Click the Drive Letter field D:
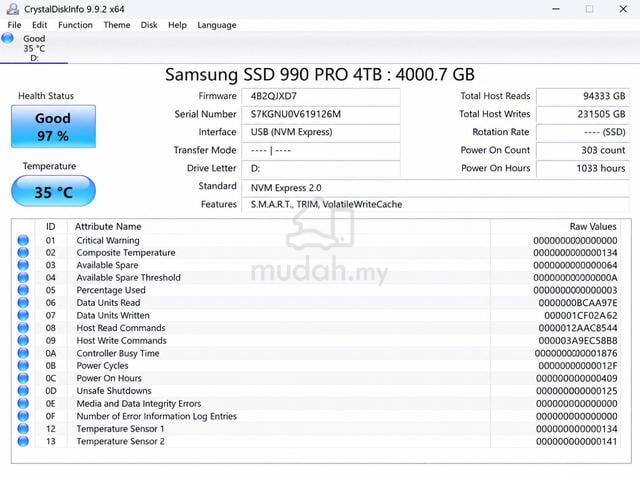The image size is (640, 480). (321, 169)
